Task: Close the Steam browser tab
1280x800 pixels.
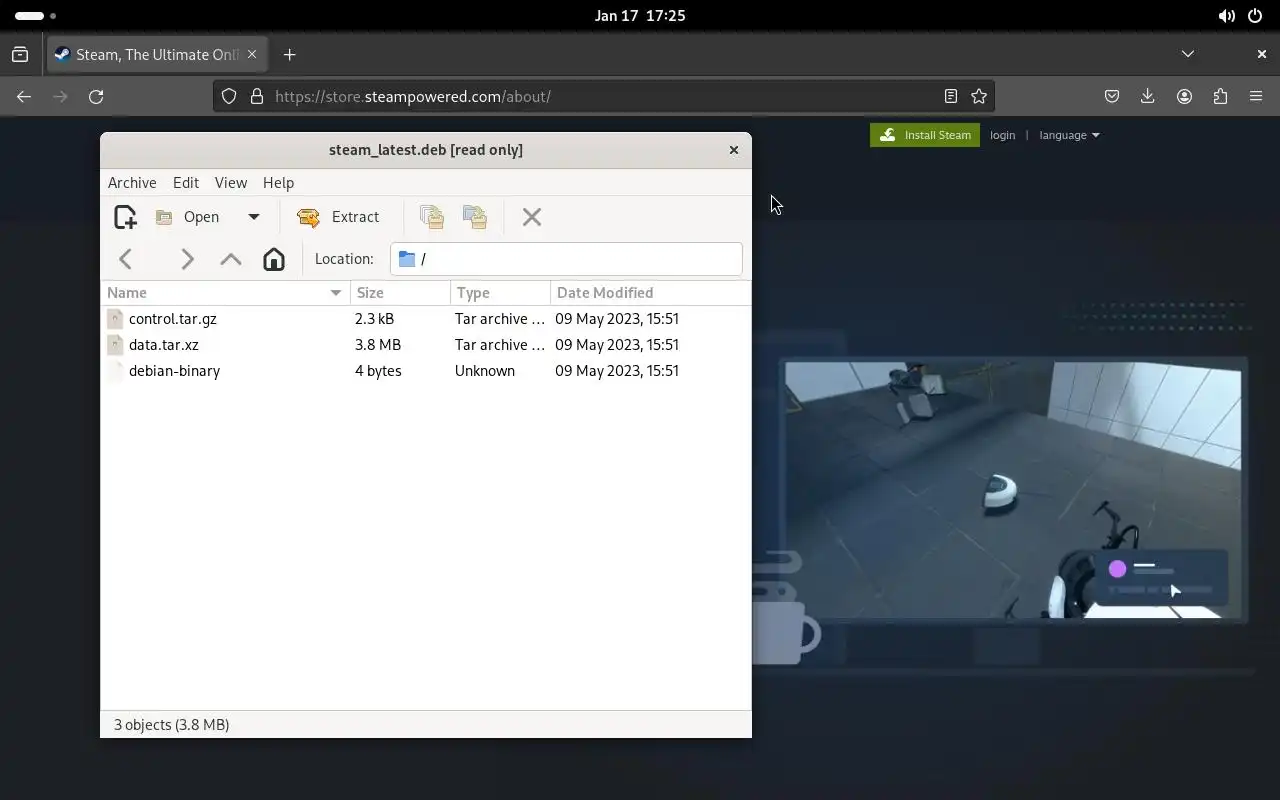Action: tap(252, 55)
